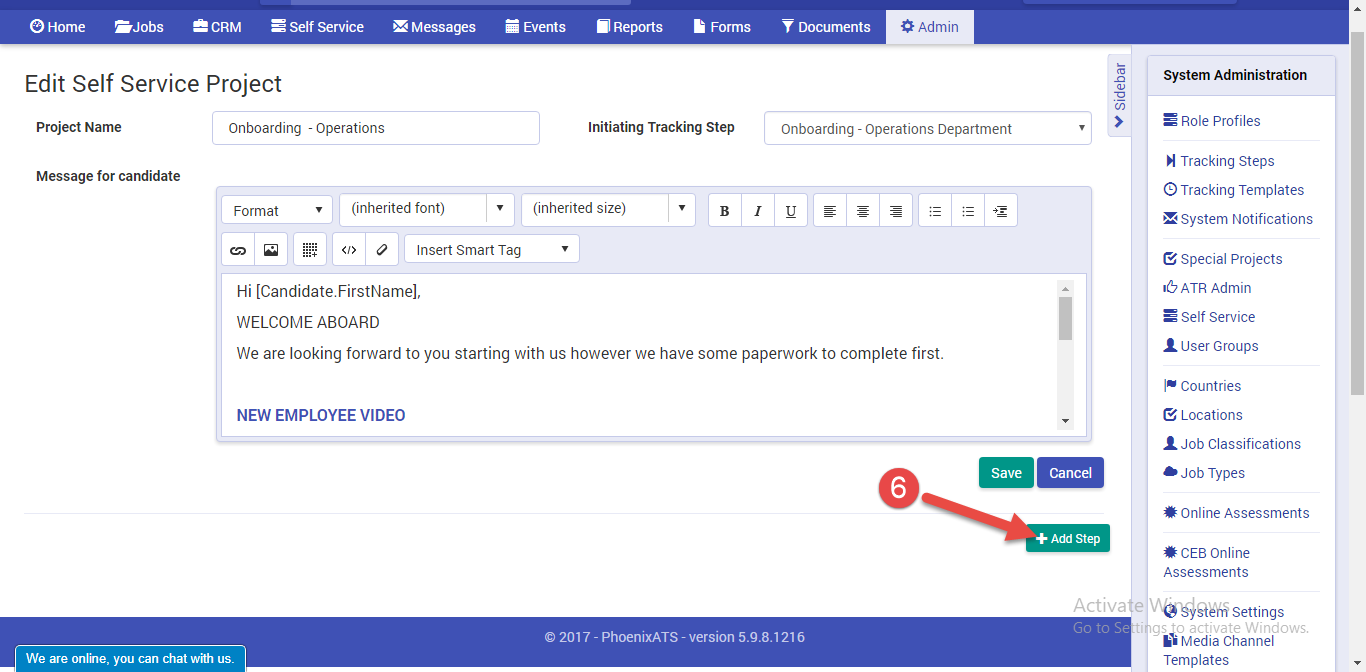The image size is (1366, 672).
Task: Insert a hyperlink using the chain icon
Action: click(x=238, y=250)
